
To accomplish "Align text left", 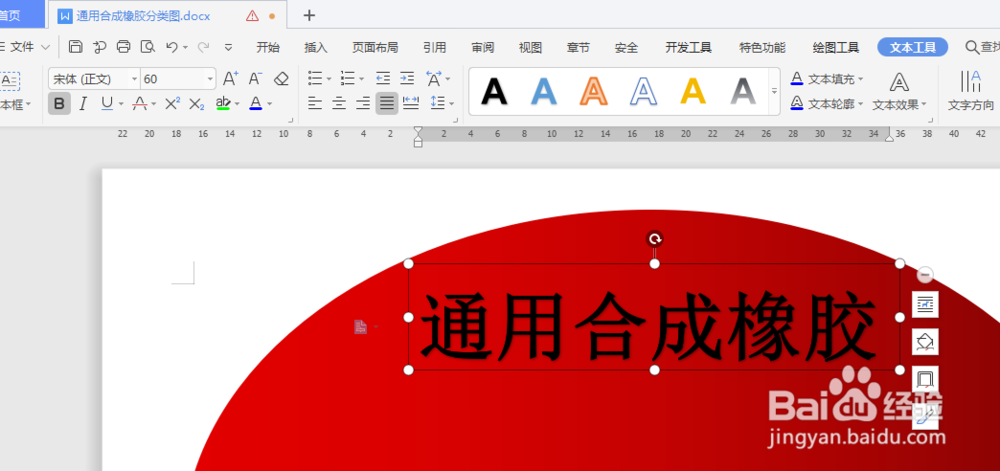I will [x=314, y=103].
